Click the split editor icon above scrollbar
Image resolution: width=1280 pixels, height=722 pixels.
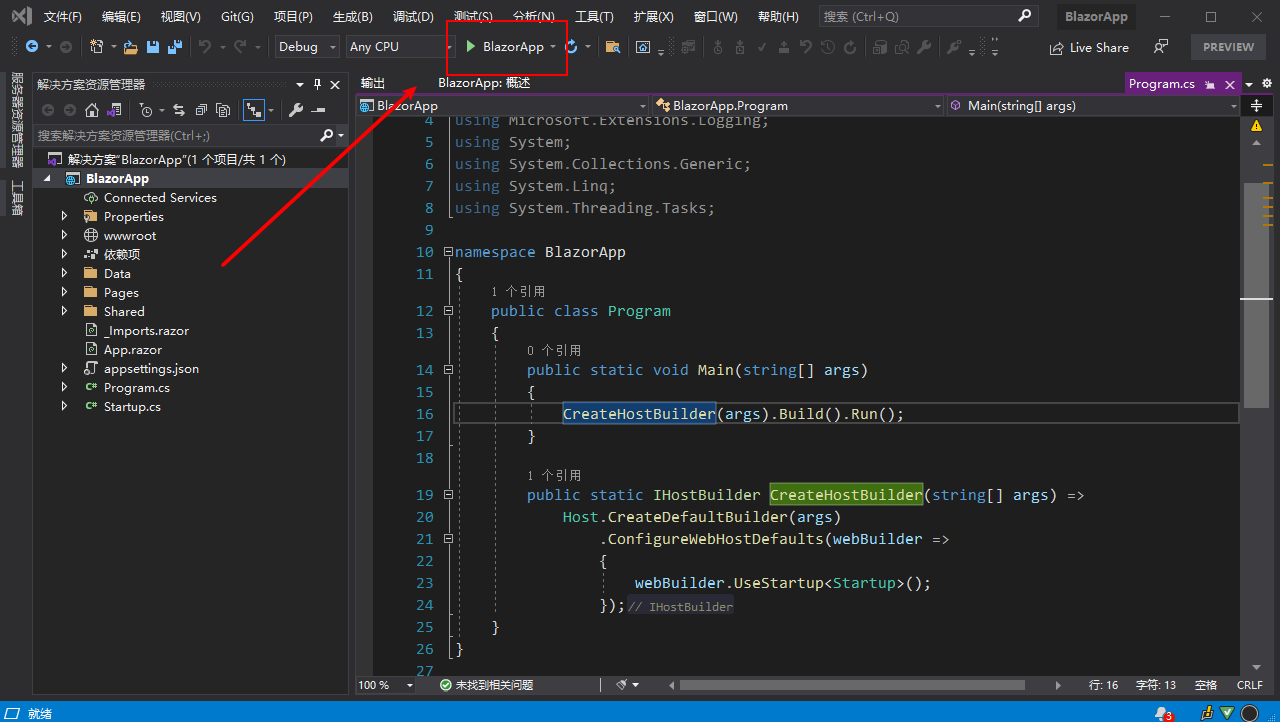tap(1257, 105)
